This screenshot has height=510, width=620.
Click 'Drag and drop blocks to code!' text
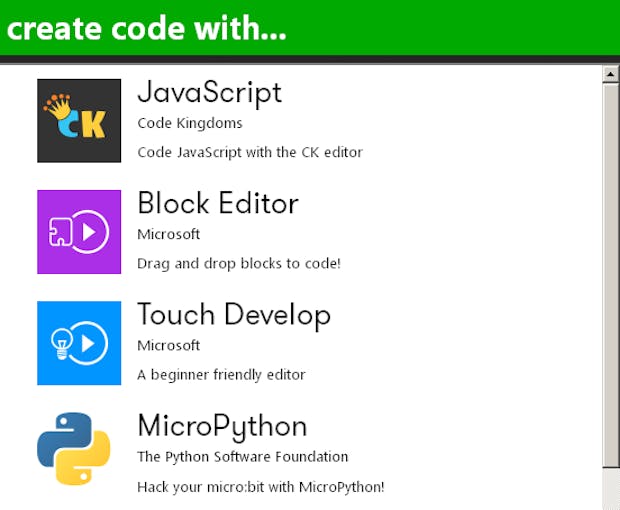(239, 264)
